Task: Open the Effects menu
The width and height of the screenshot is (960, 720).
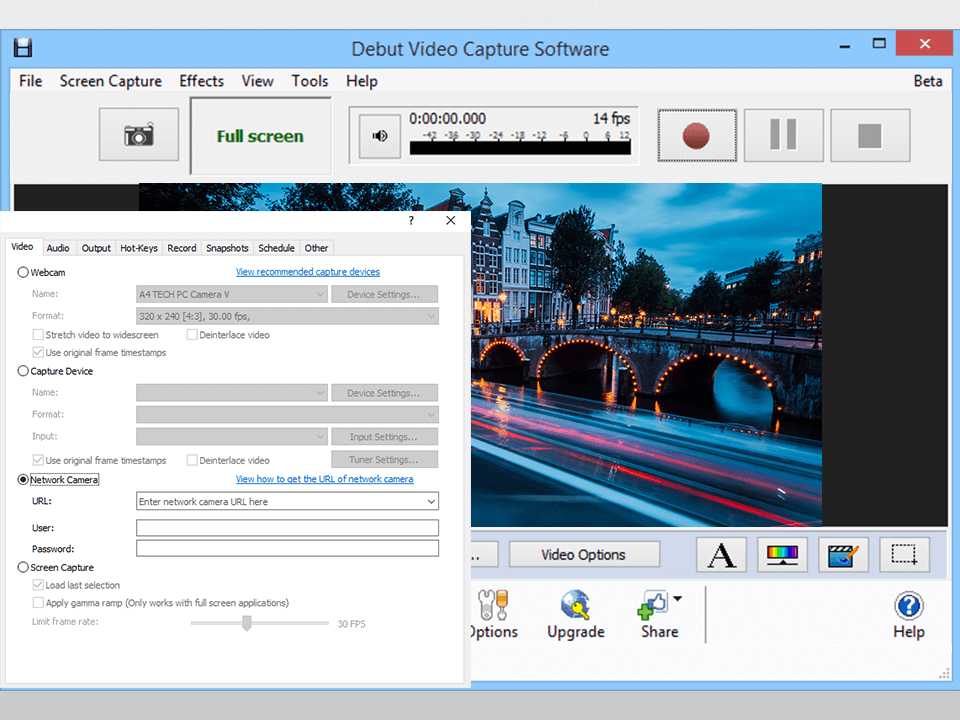Action: pyautogui.click(x=201, y=81)
